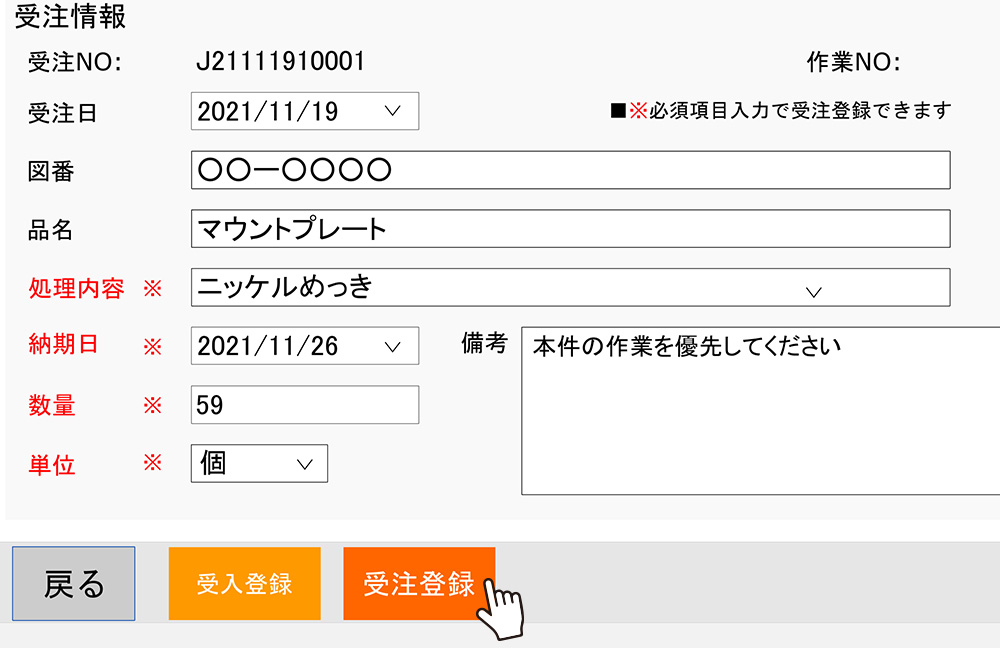Expand the 処理内容 dropdown chevron
The height and width of the screenshot is (648, 1000).
pos(813,292)
